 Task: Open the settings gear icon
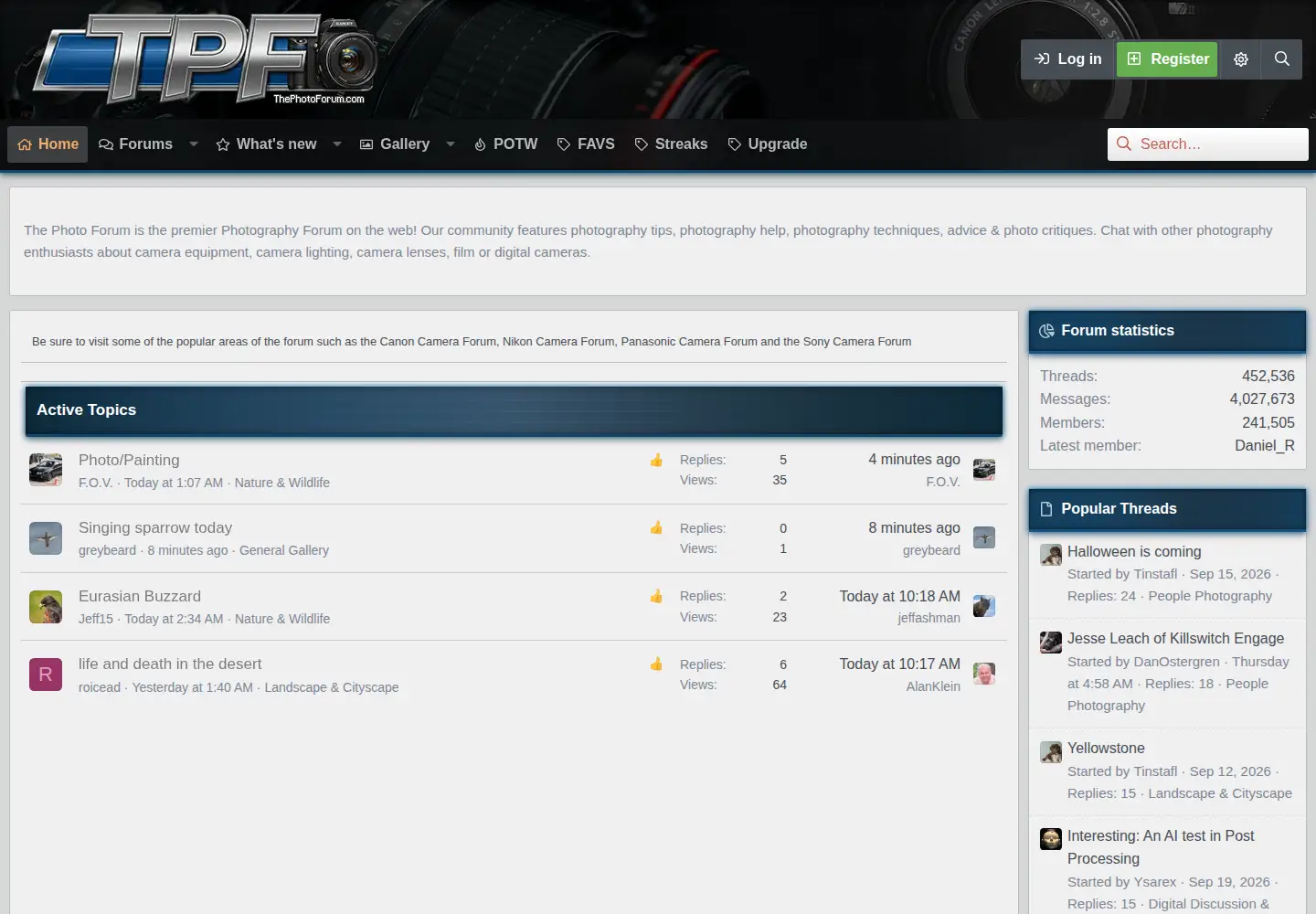pos(1241,59)
